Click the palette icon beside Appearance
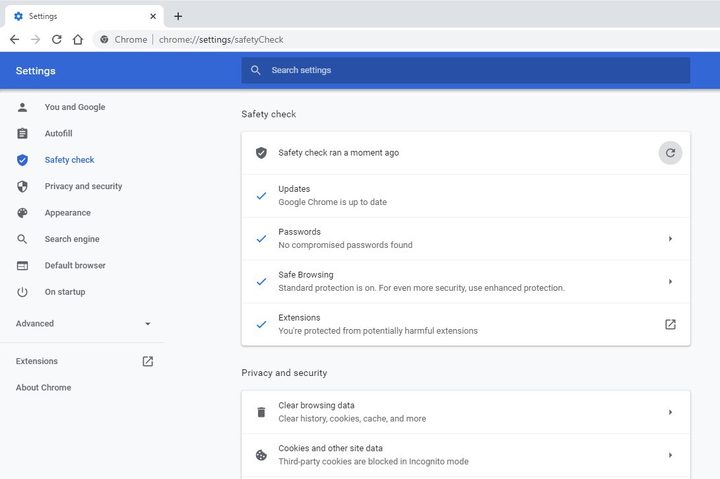Image resolution: width=720 pixels, height=479 pixels. (x=22, y=213)
